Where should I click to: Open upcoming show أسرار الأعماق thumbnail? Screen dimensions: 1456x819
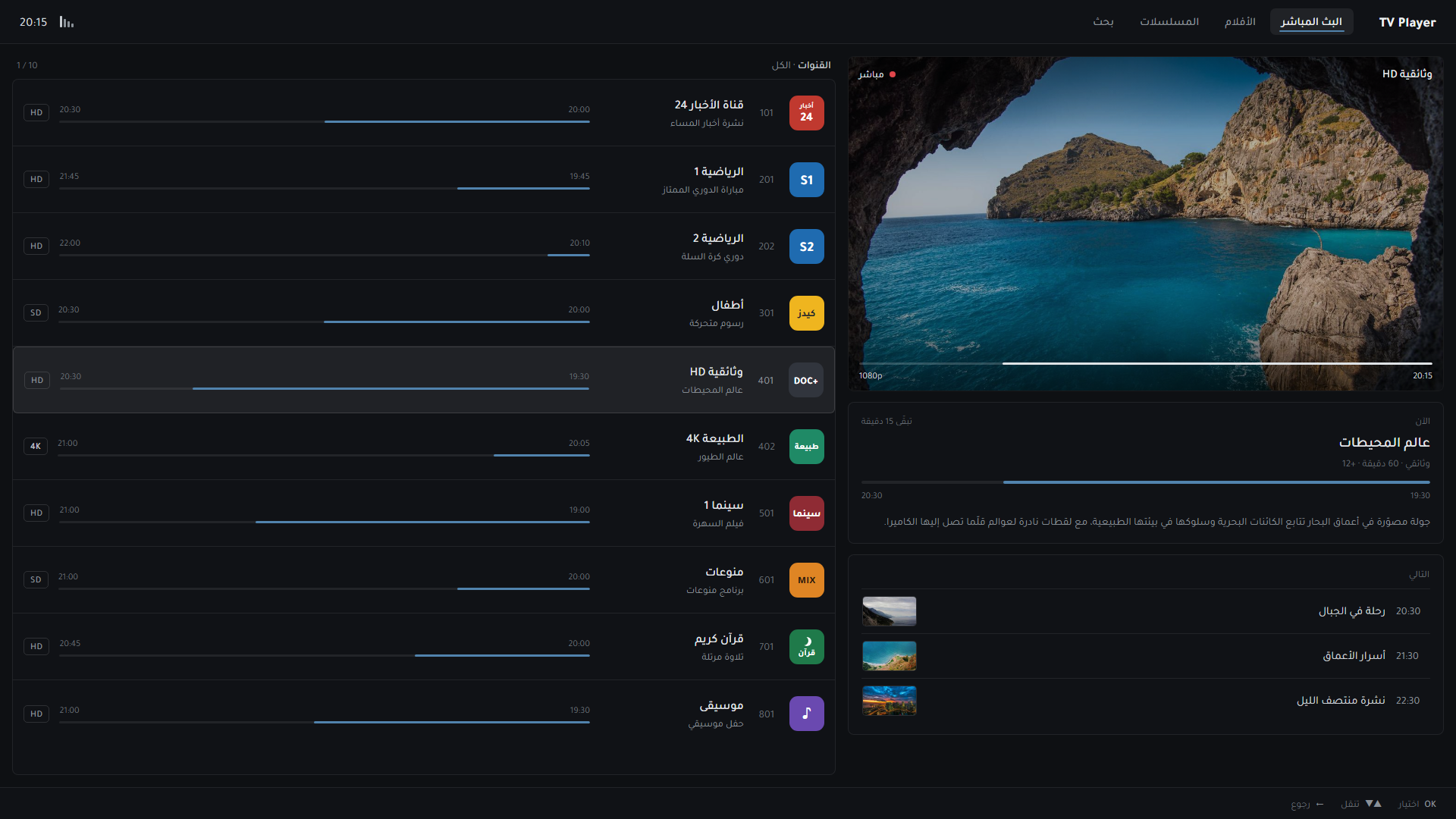(890, 656)
